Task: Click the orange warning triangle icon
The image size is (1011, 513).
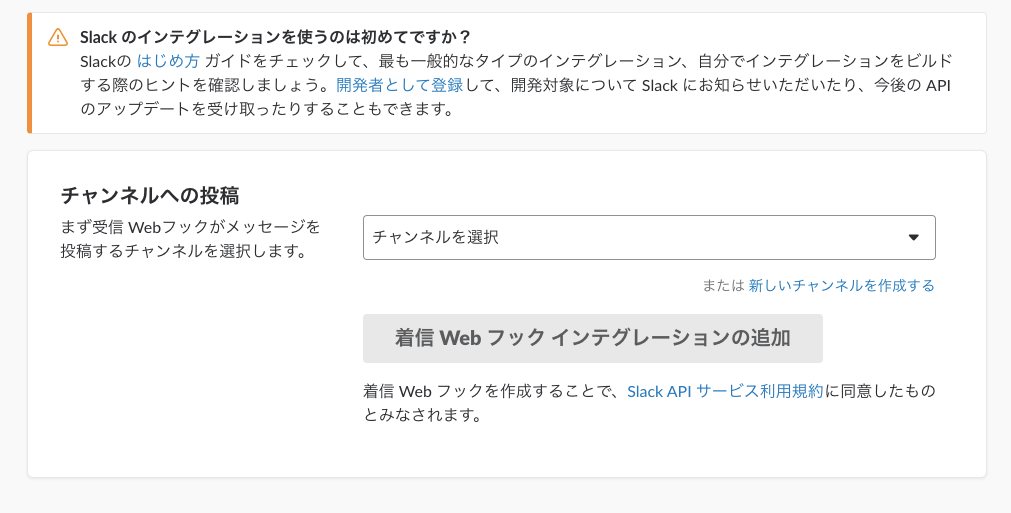Action: tap(58, 37)
